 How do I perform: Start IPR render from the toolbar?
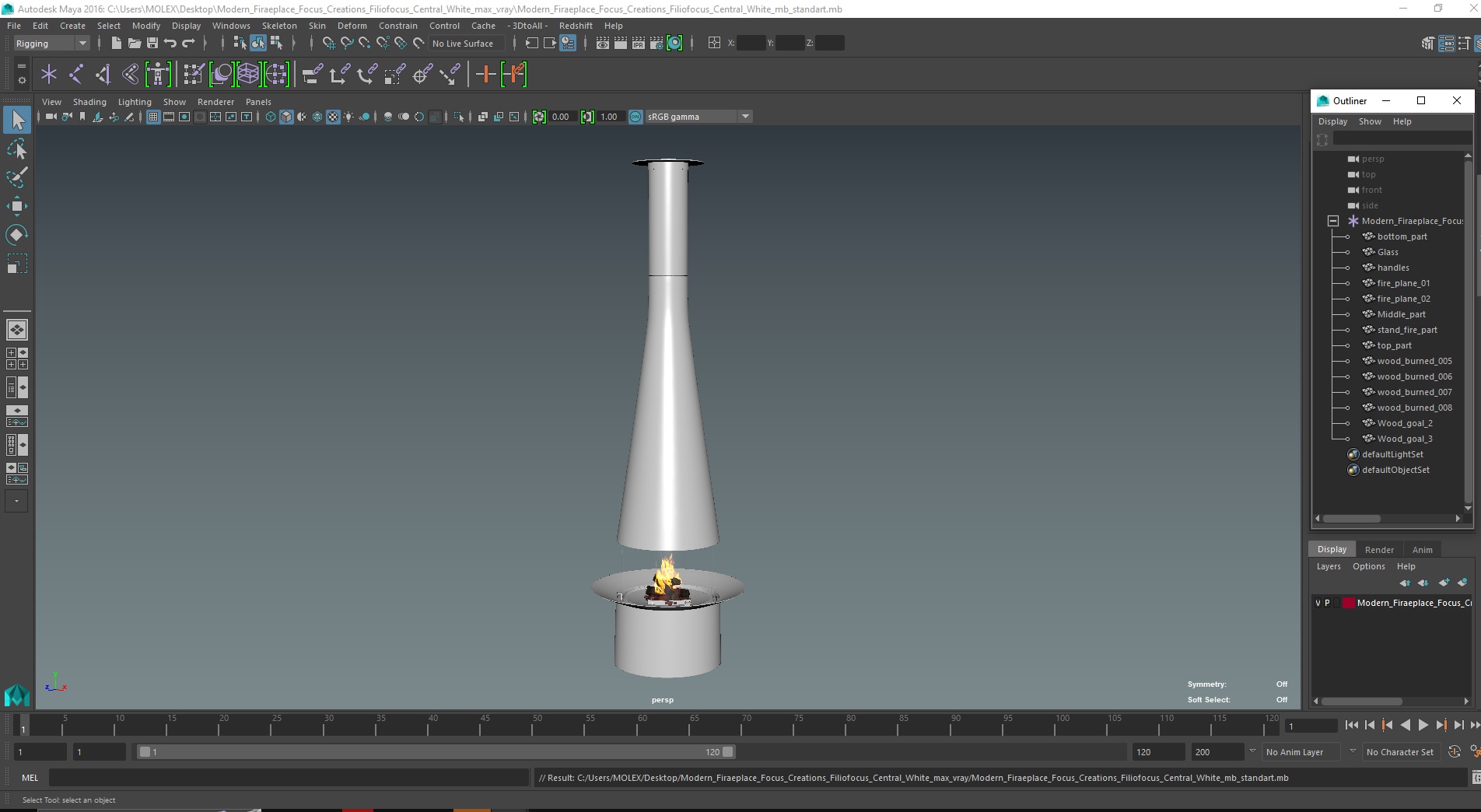click(639, 44)
